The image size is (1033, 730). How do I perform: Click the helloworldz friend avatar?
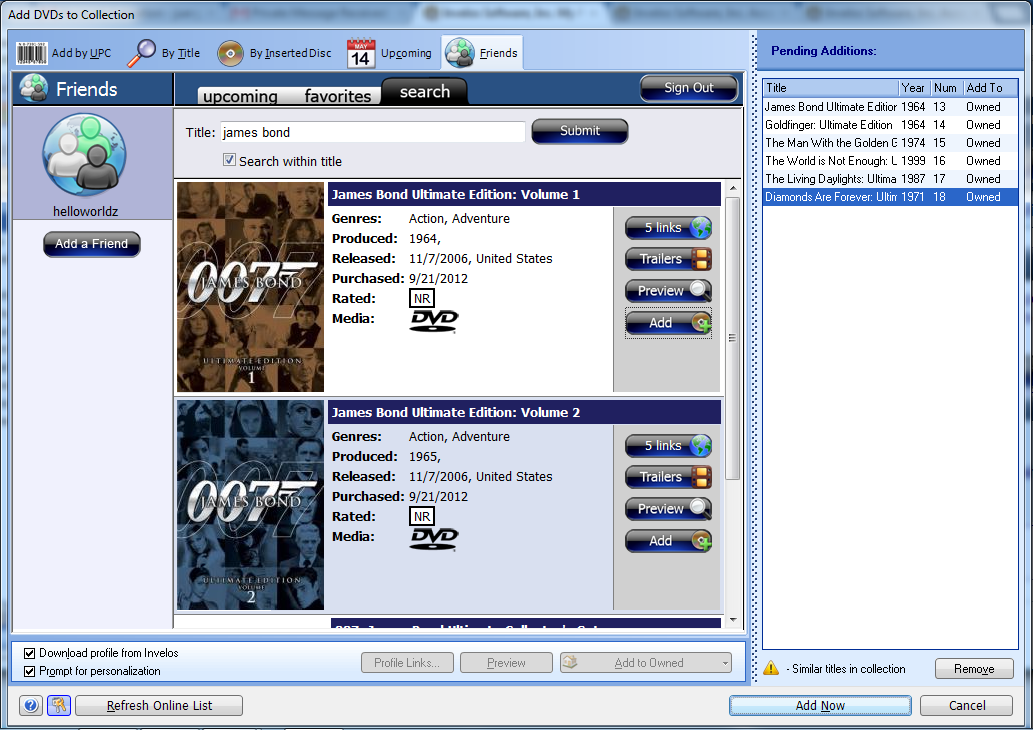click(84, 155)
